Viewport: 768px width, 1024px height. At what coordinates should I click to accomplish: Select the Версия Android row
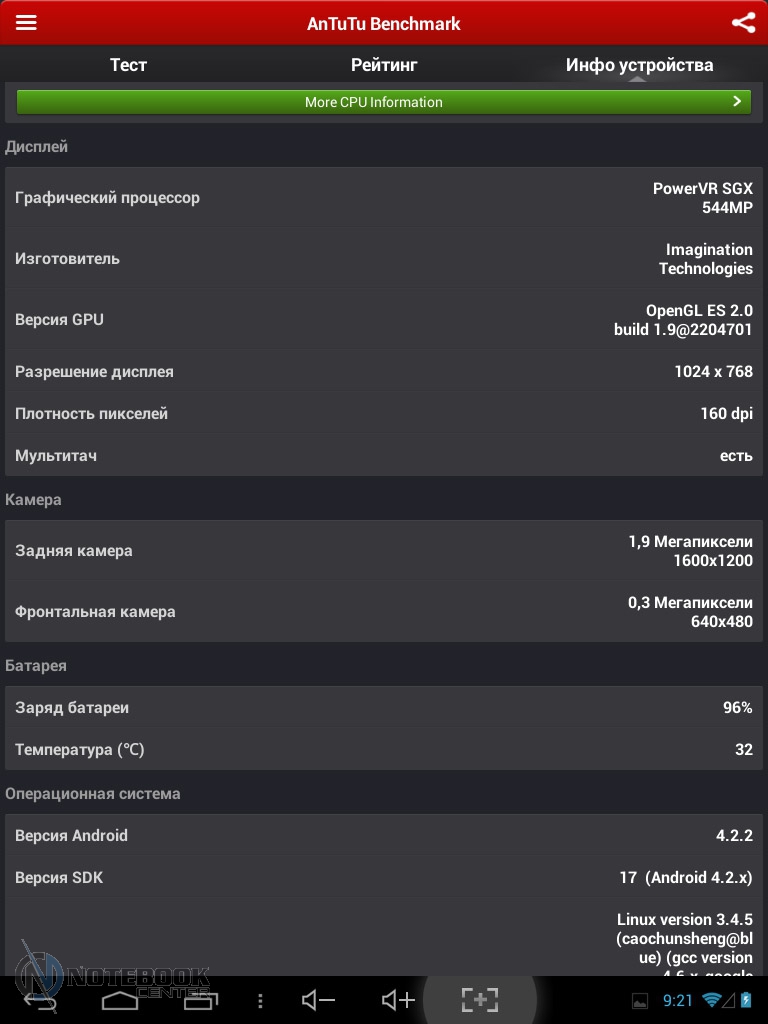(x=384, y=836)
